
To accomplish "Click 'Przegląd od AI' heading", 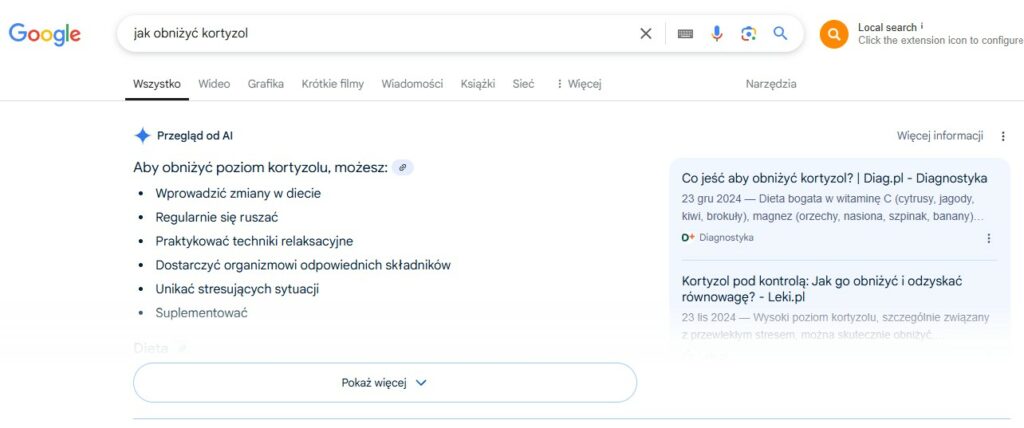I will pos(195,136).
